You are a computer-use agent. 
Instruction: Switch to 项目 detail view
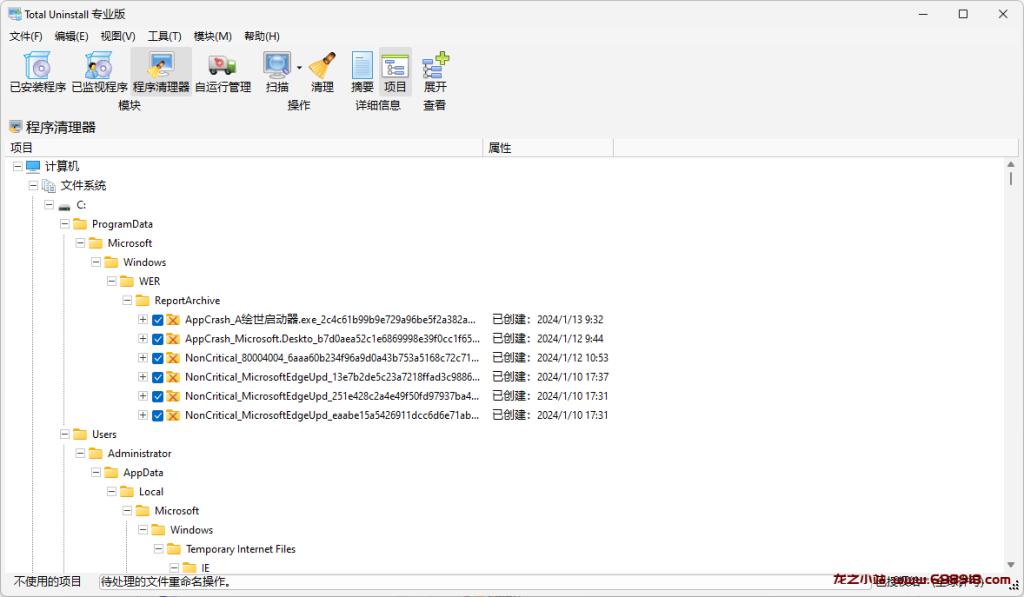pos(395,72)
